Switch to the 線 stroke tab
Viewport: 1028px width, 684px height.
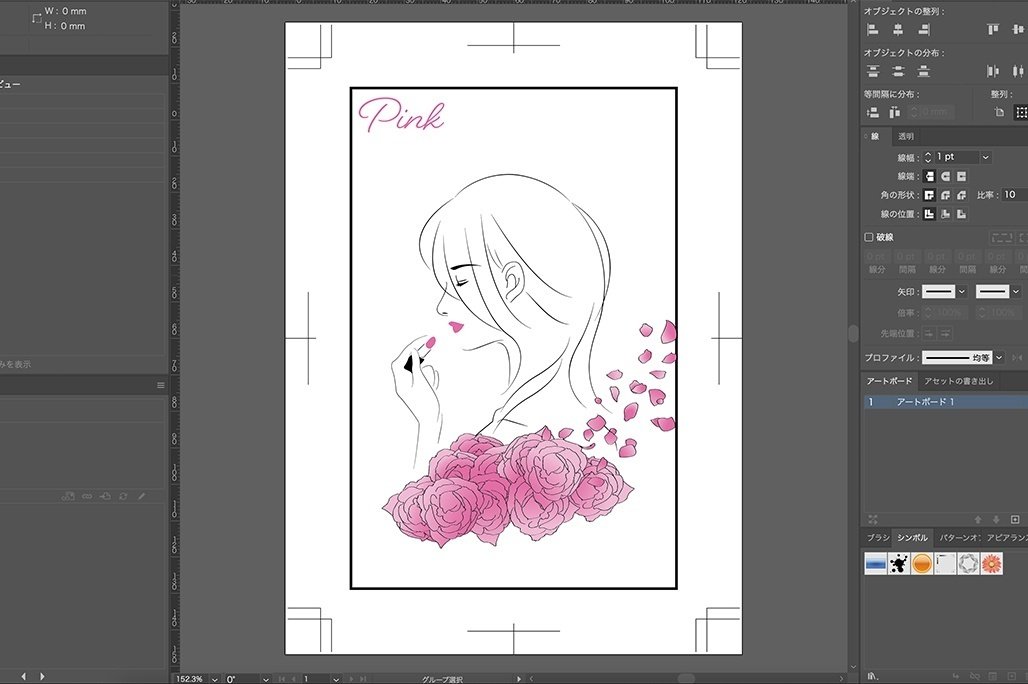tap(875, 136)
